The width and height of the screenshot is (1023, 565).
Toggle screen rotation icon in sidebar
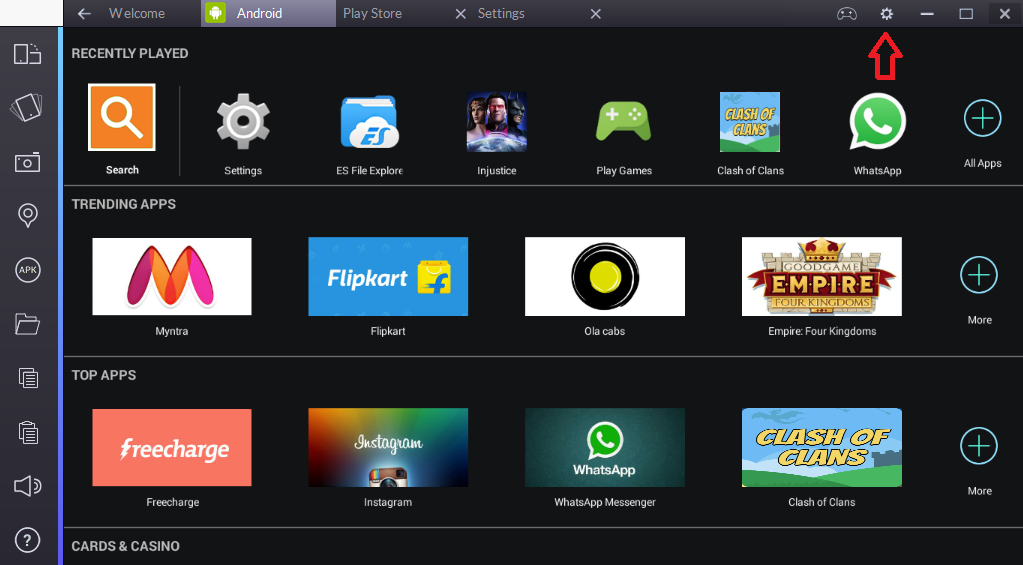pos(27,53)
